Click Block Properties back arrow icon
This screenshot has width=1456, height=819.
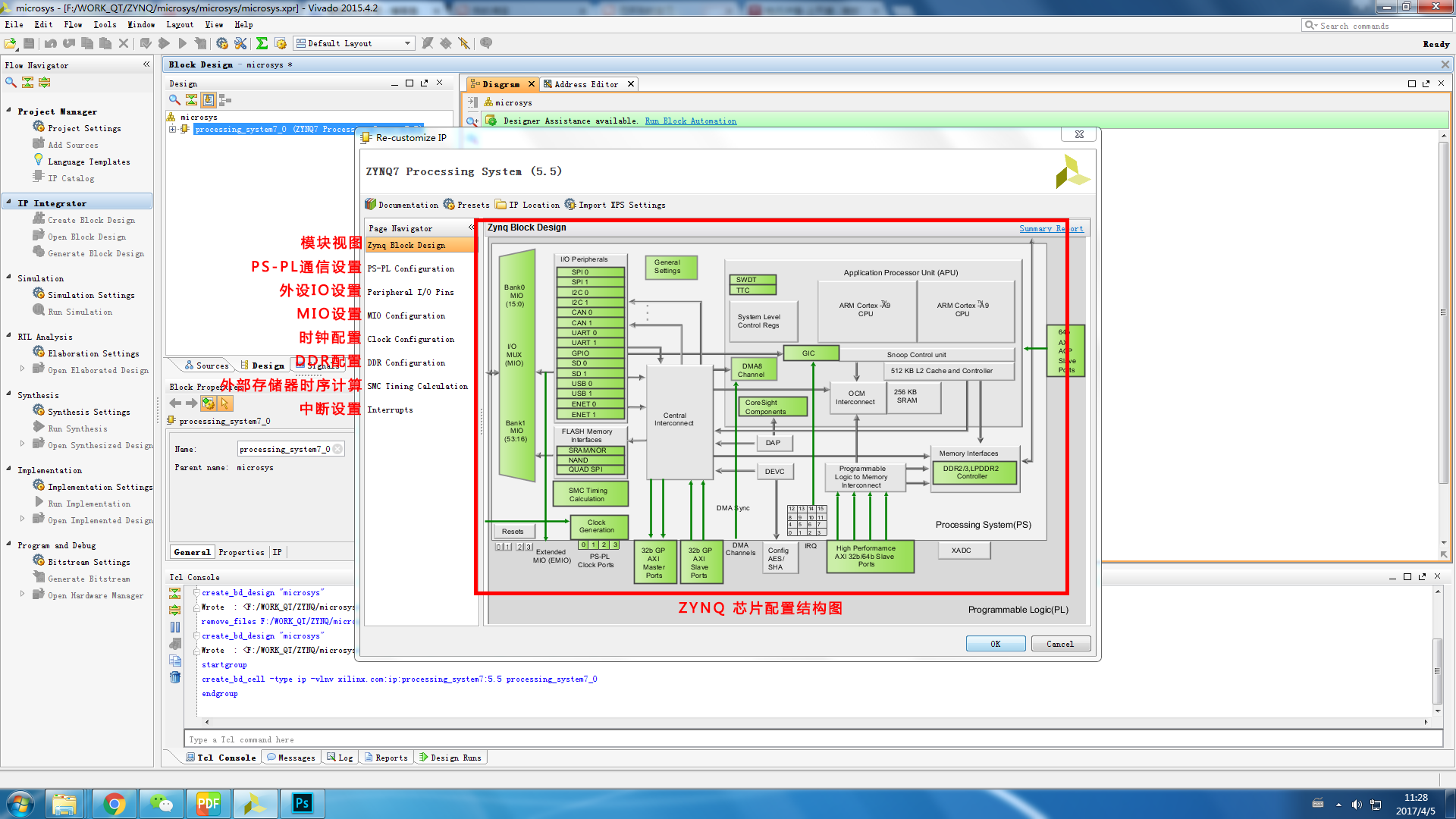pos(175,403)
